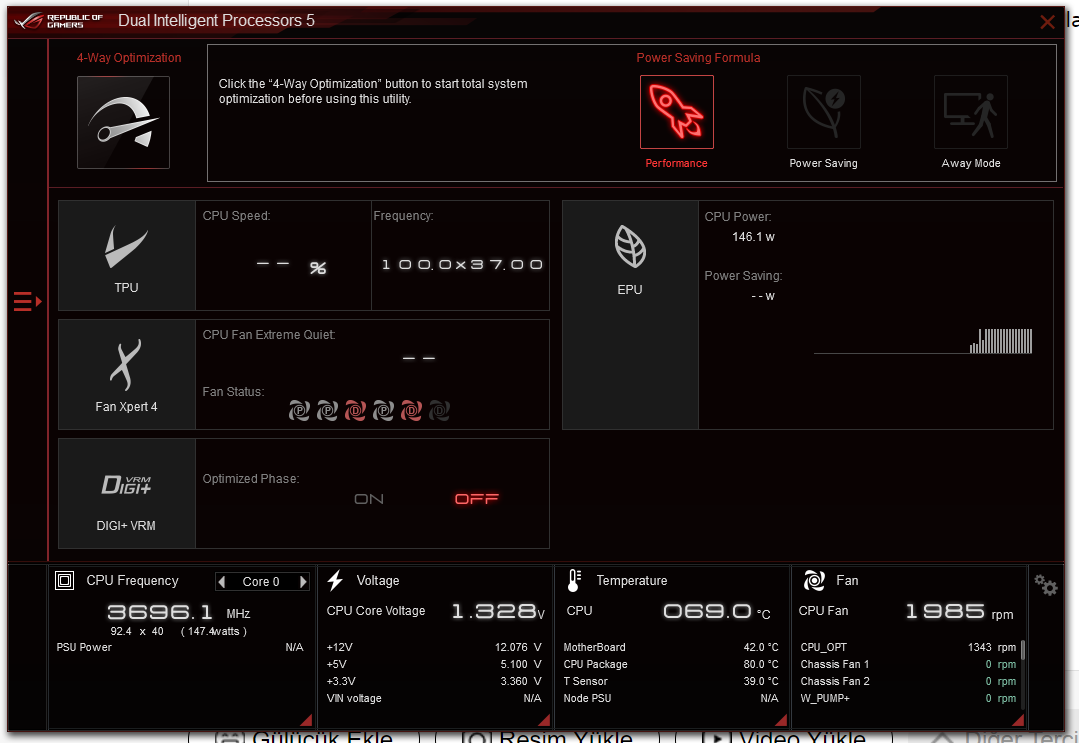1079x743 pixels.
Task: Click the Temperature thermometer icon
Action: (x=575, y=581)
